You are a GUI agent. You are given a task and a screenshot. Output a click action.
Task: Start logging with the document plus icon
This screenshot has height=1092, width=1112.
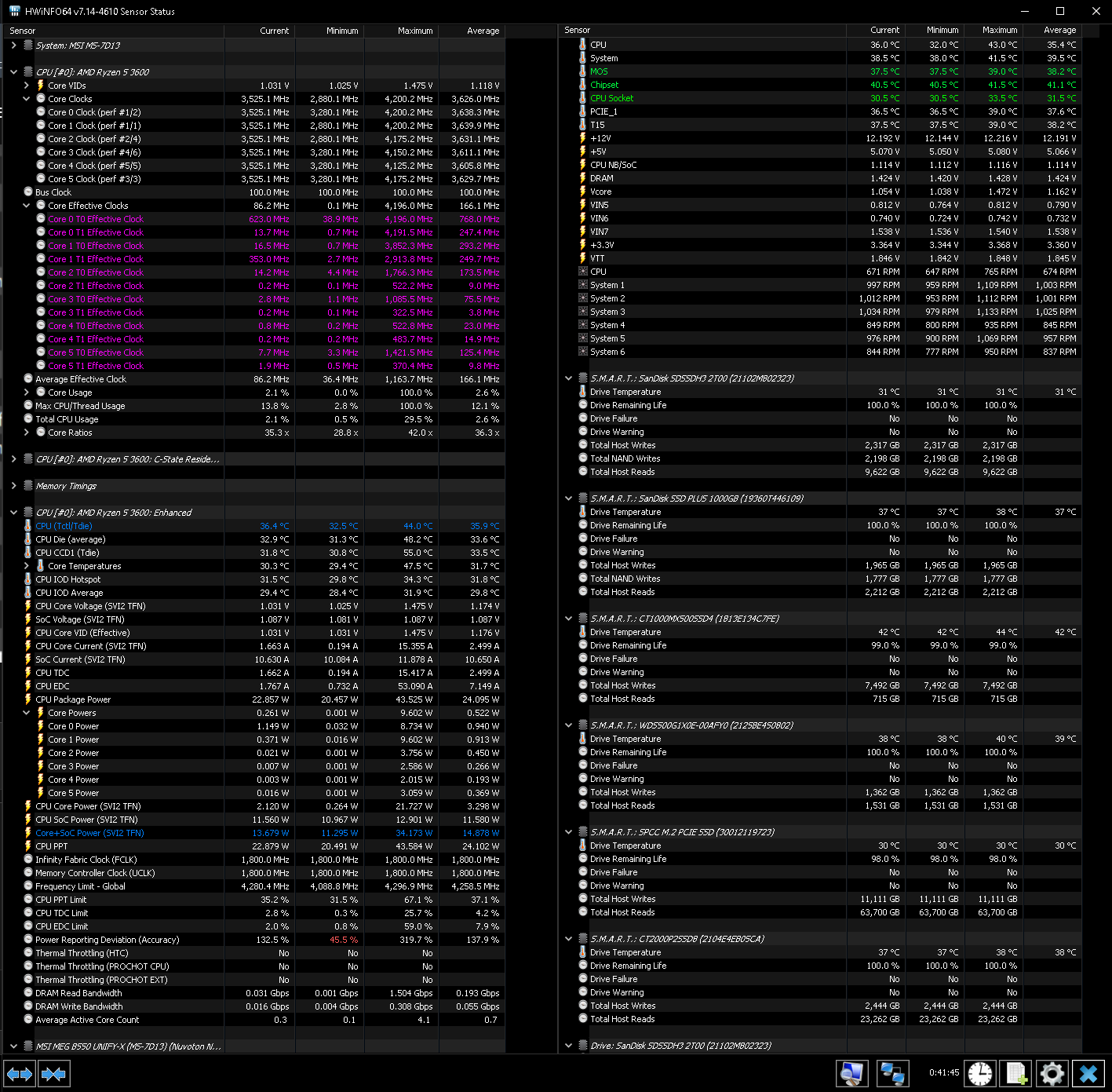pos(1015,1073)
